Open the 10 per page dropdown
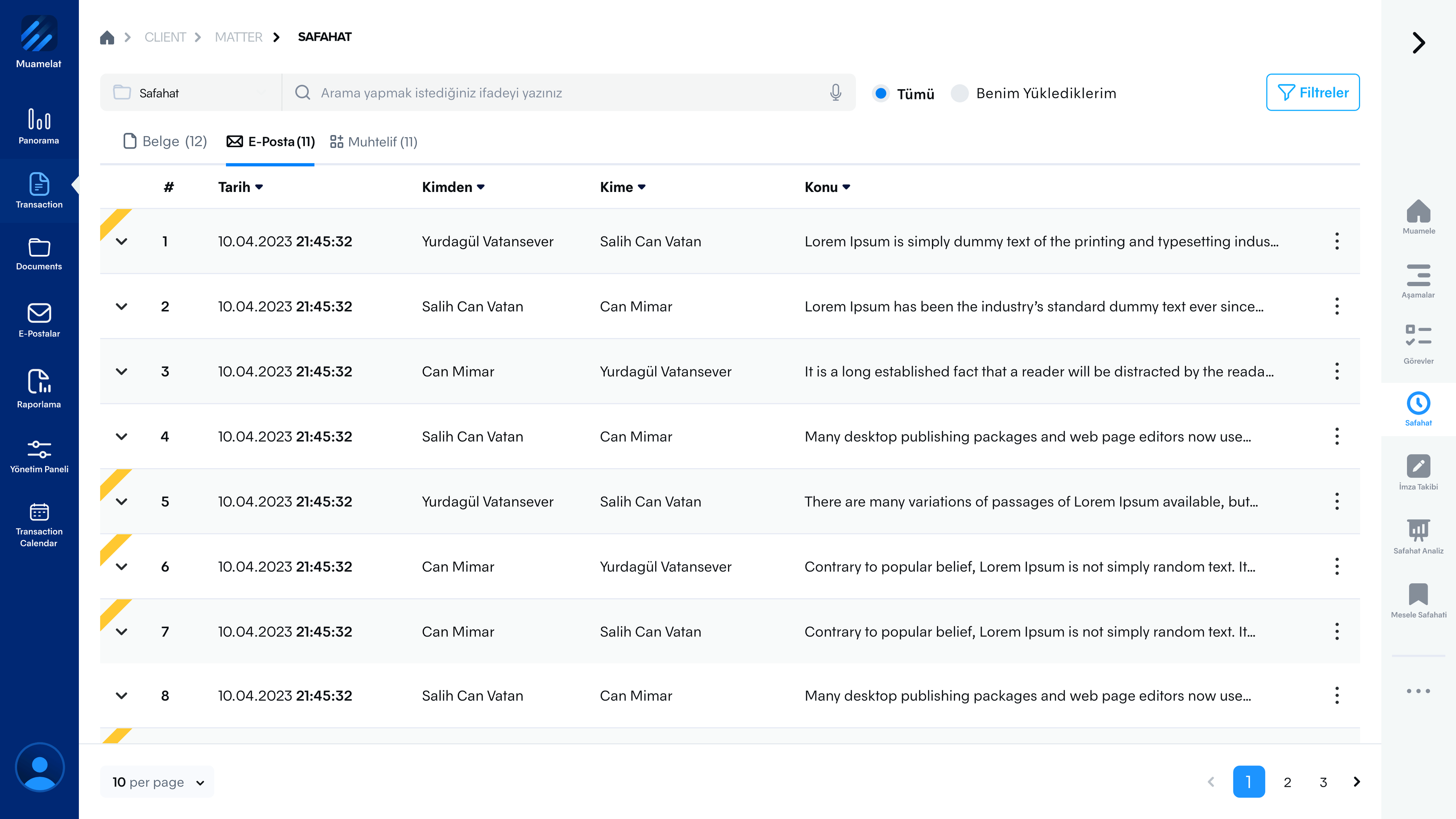 [x=158, y=782]
